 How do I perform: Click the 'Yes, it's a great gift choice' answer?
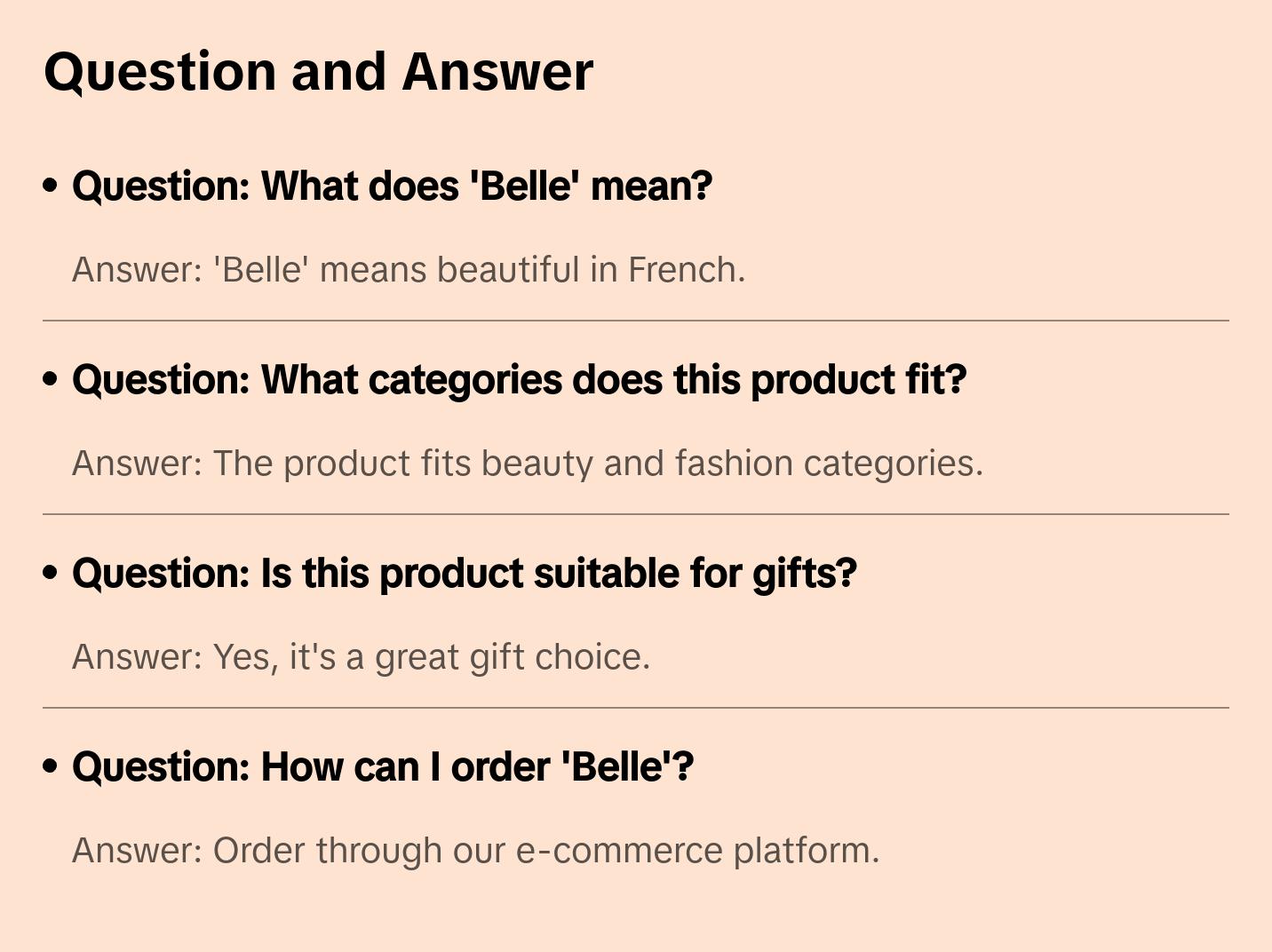click(x=361, y=657)
